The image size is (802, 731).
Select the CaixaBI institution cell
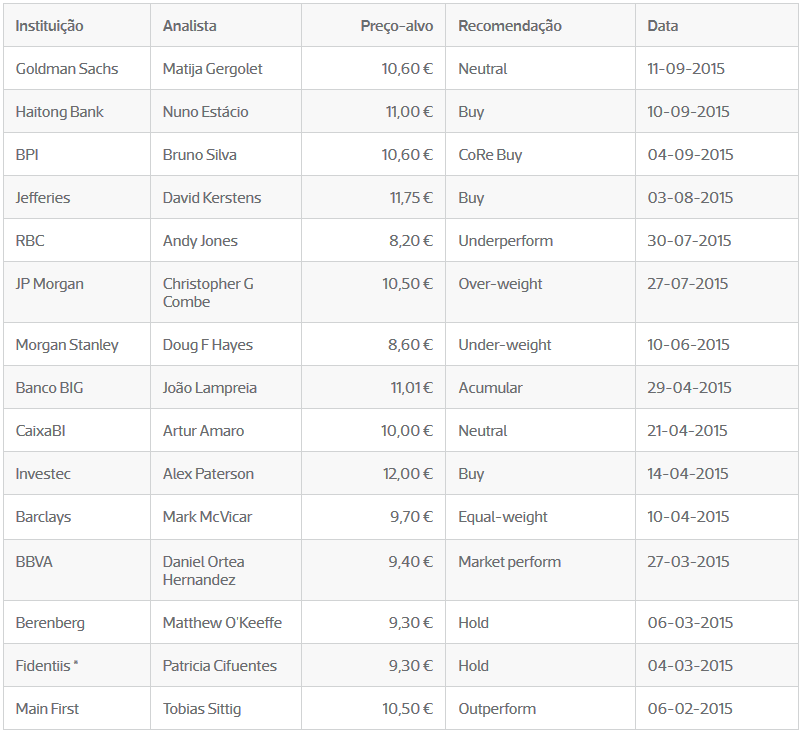41,431
